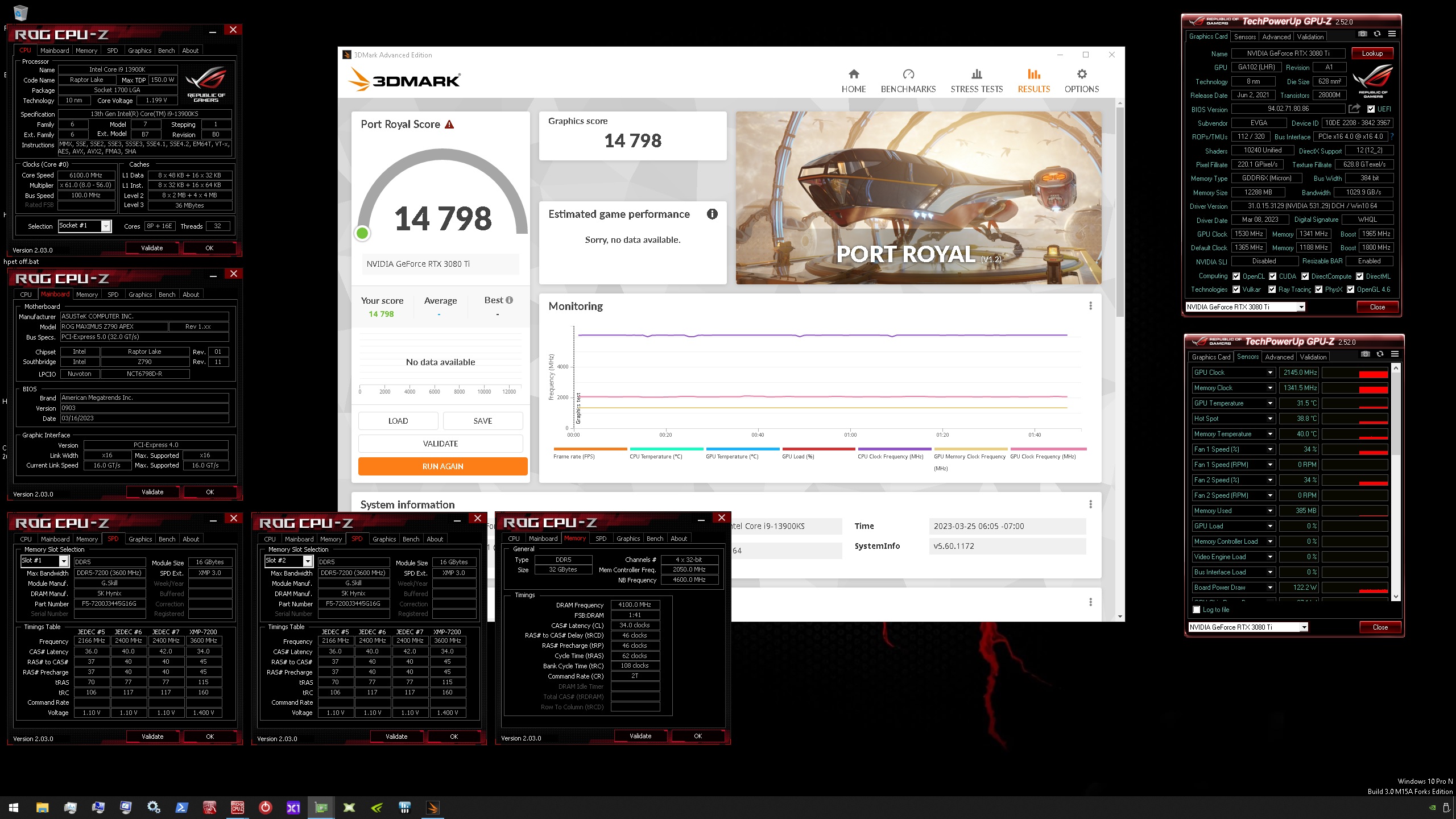Open 3DMark OPTIONS gear icon
This screenshot has width=1456, height=819.
coord(1082,74)
